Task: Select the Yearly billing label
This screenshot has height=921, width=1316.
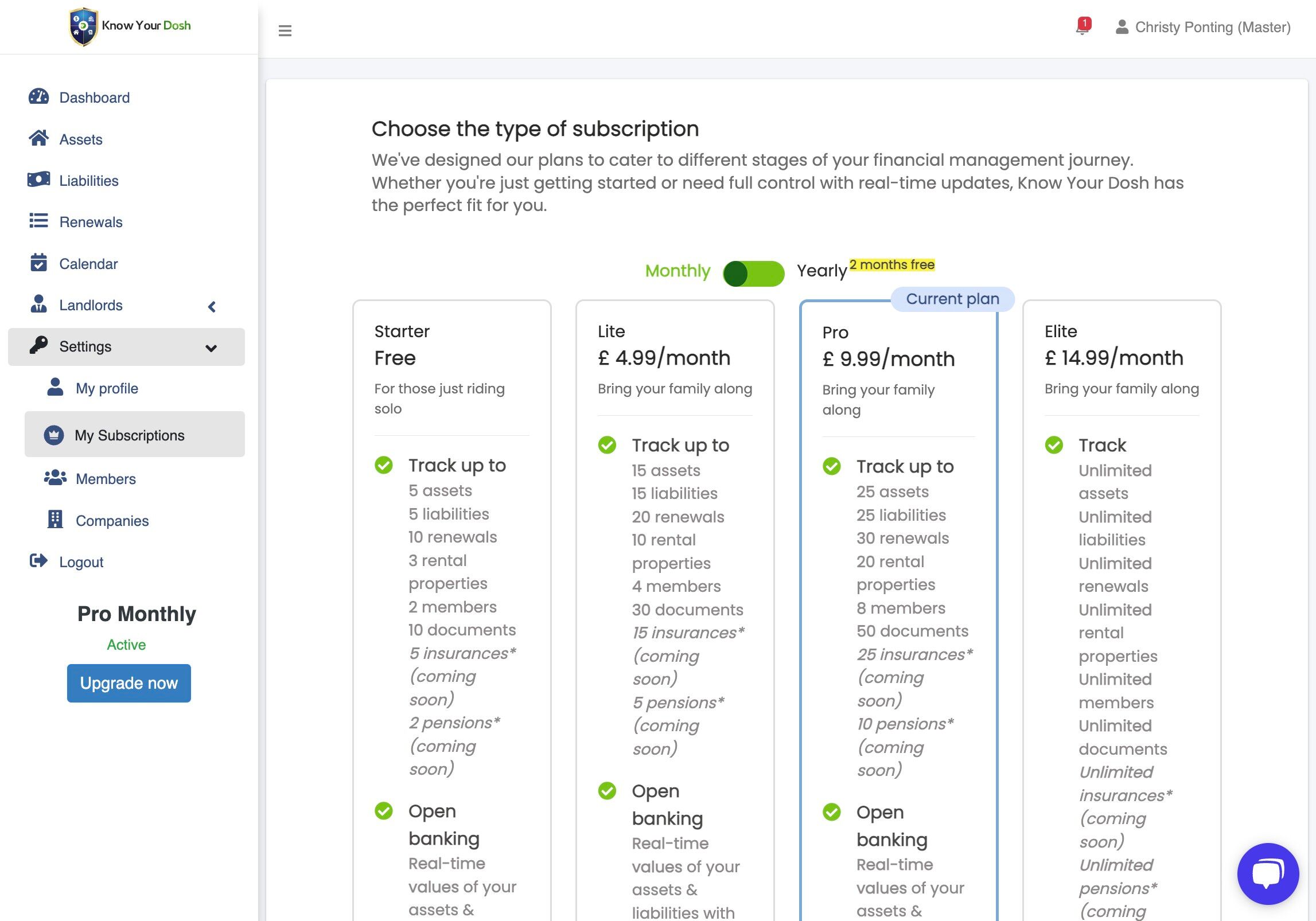Action: (821, 271)
